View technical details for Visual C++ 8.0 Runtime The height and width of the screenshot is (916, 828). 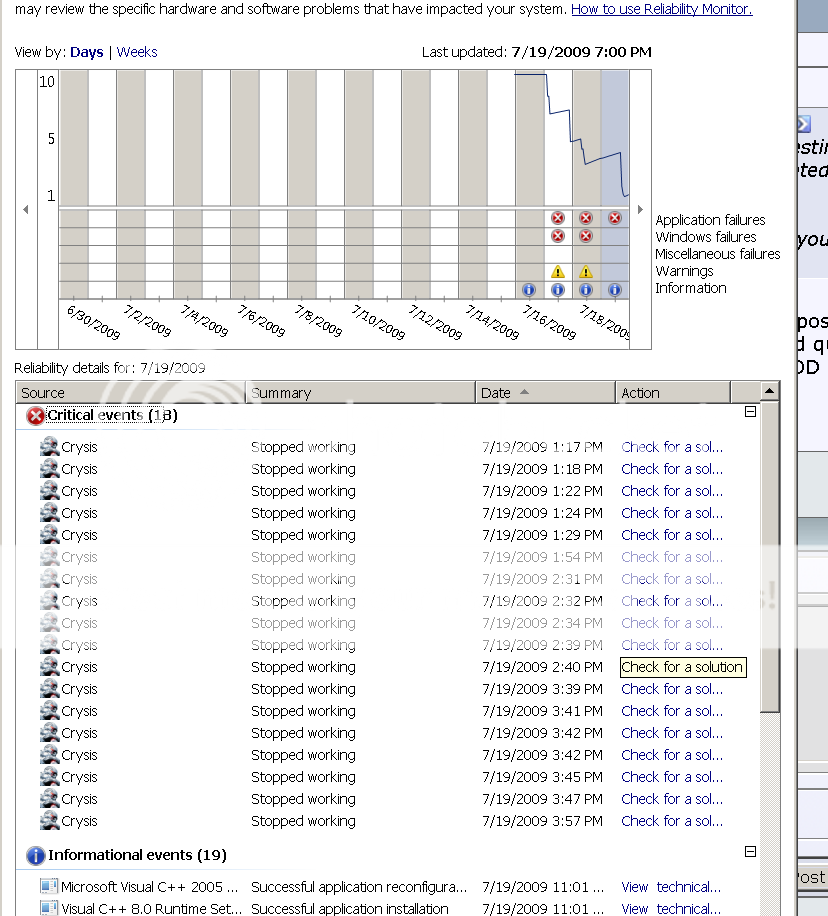click(x=671, y=909)
